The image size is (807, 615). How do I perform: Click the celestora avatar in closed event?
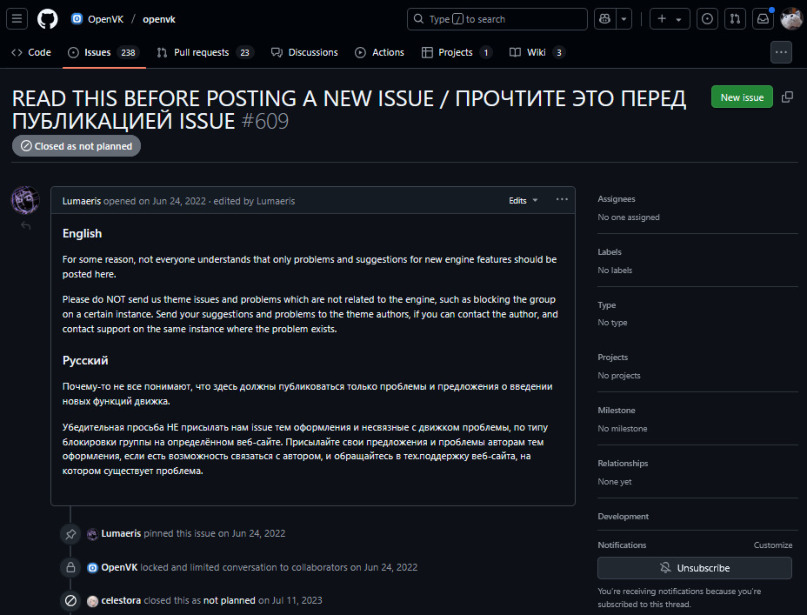[93, 601]
